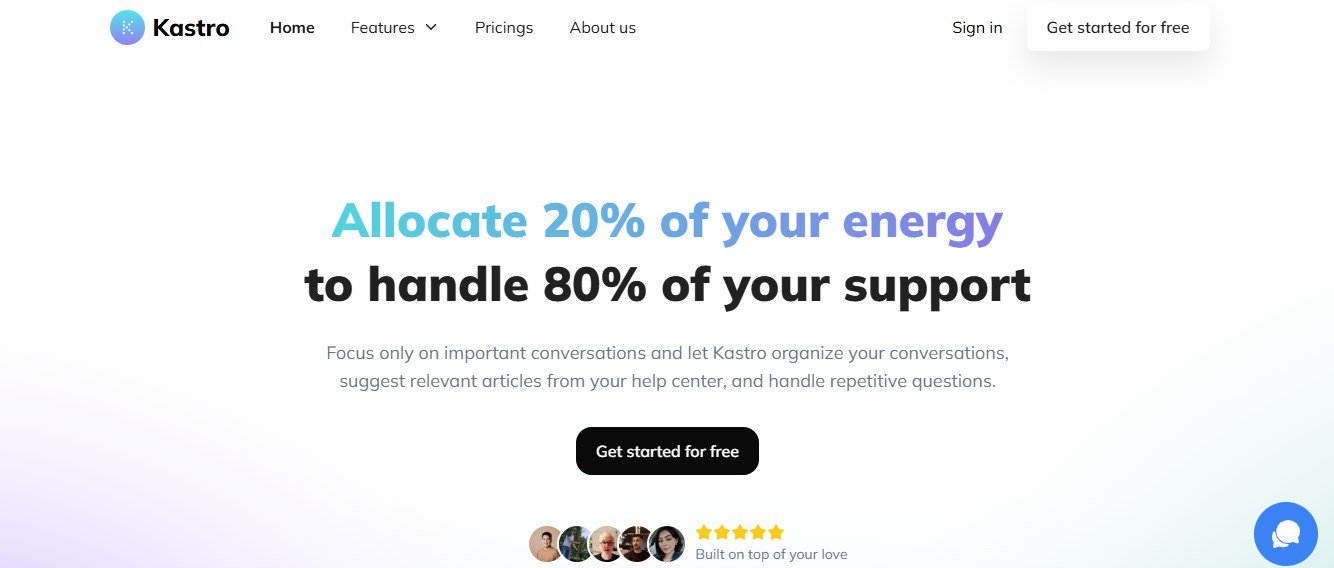The width and height of the screenshot is (1334, 568).
Task: Navigate to About us
Action: (x=602, y=28)
